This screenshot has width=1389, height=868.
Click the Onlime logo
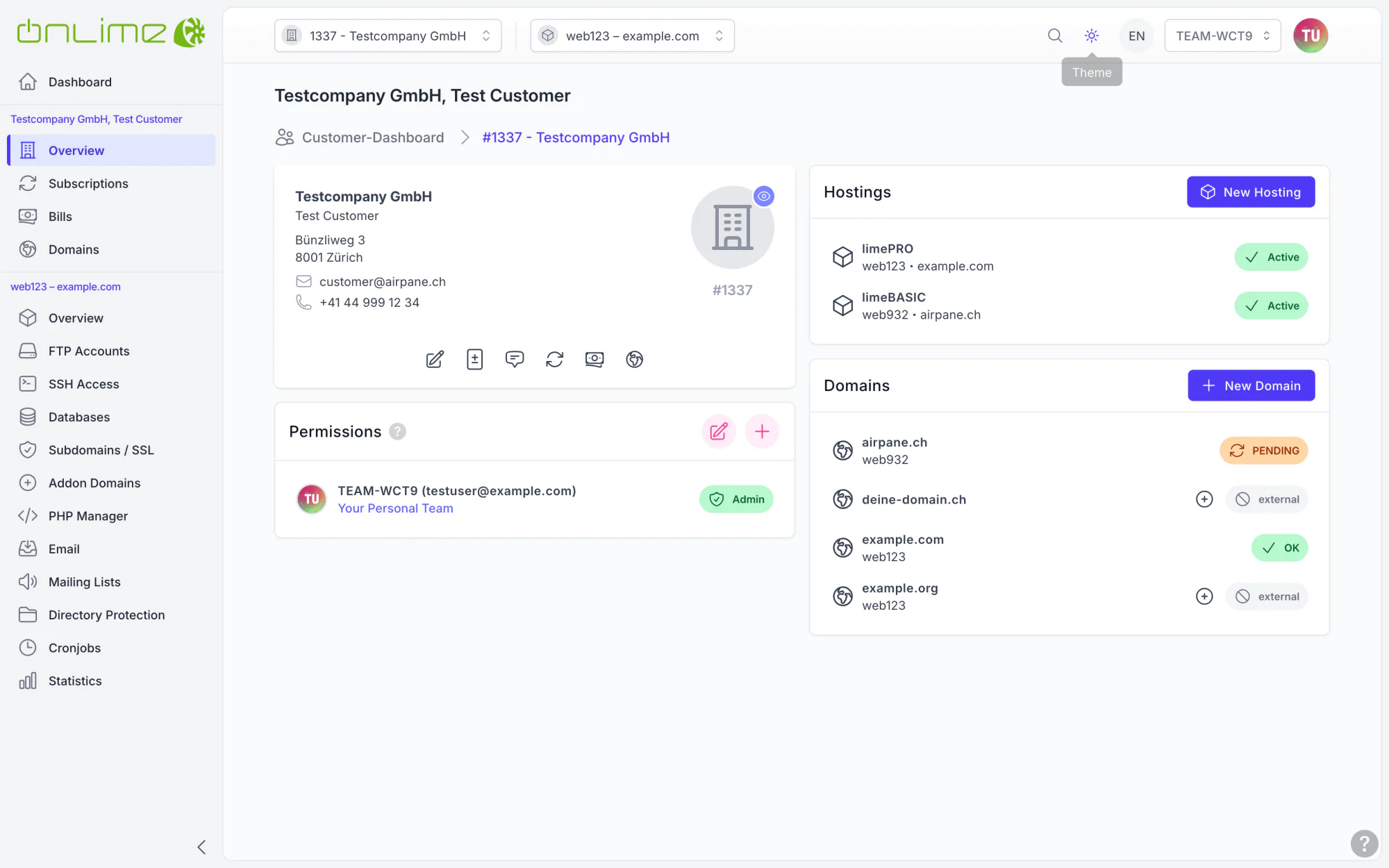111,32
